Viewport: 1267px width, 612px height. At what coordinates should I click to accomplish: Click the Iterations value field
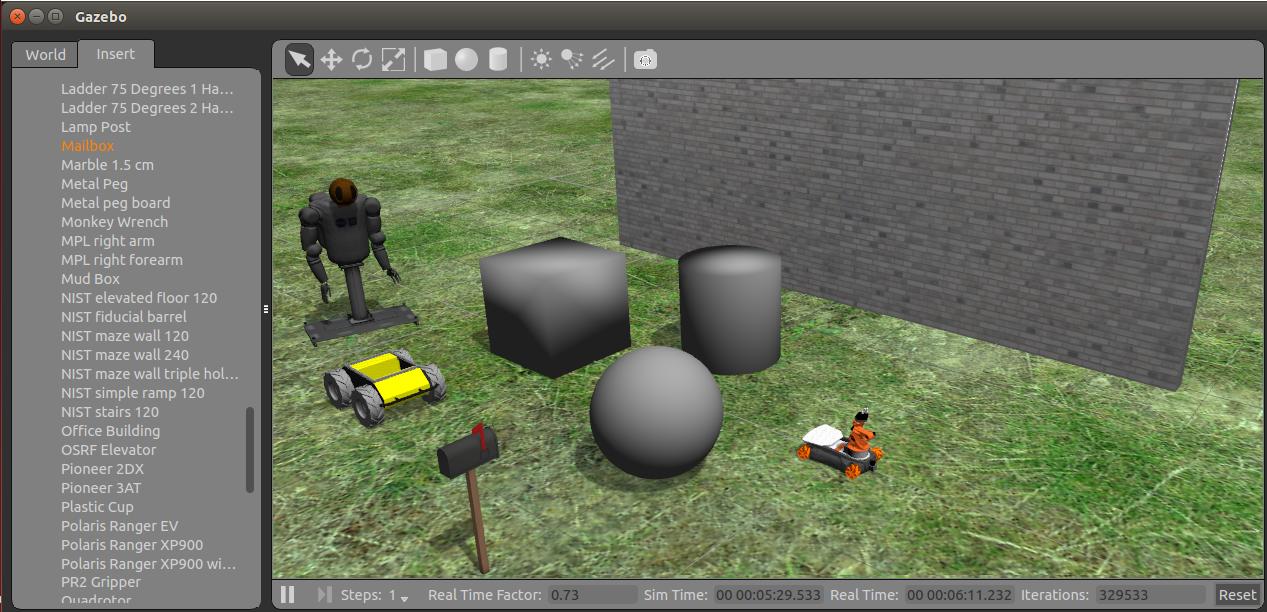pyautogui.click(x=1150, y=594)
